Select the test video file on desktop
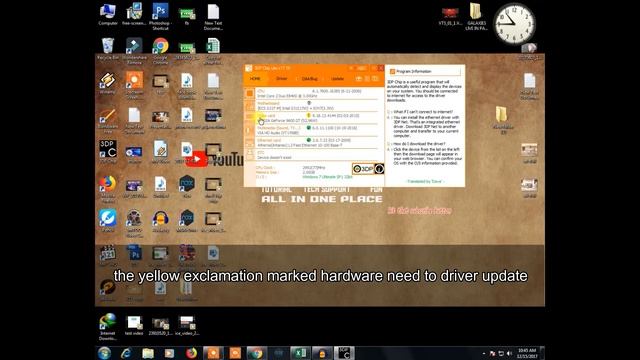Viewport: 640px width, 360px height. click(134, 325)
